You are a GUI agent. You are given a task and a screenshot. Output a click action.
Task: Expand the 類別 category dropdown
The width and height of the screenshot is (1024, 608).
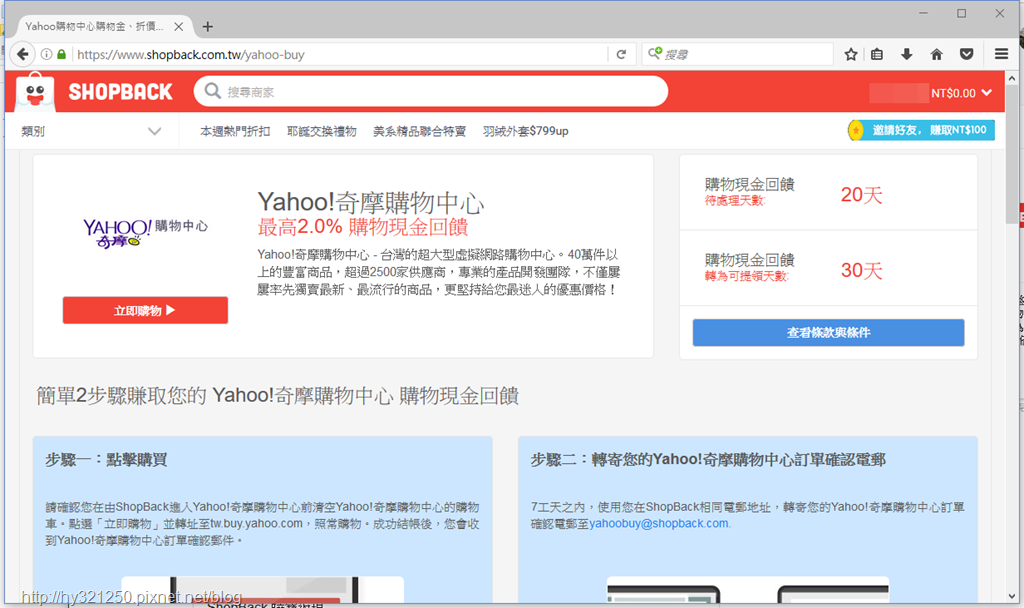[x=91, y=131]
